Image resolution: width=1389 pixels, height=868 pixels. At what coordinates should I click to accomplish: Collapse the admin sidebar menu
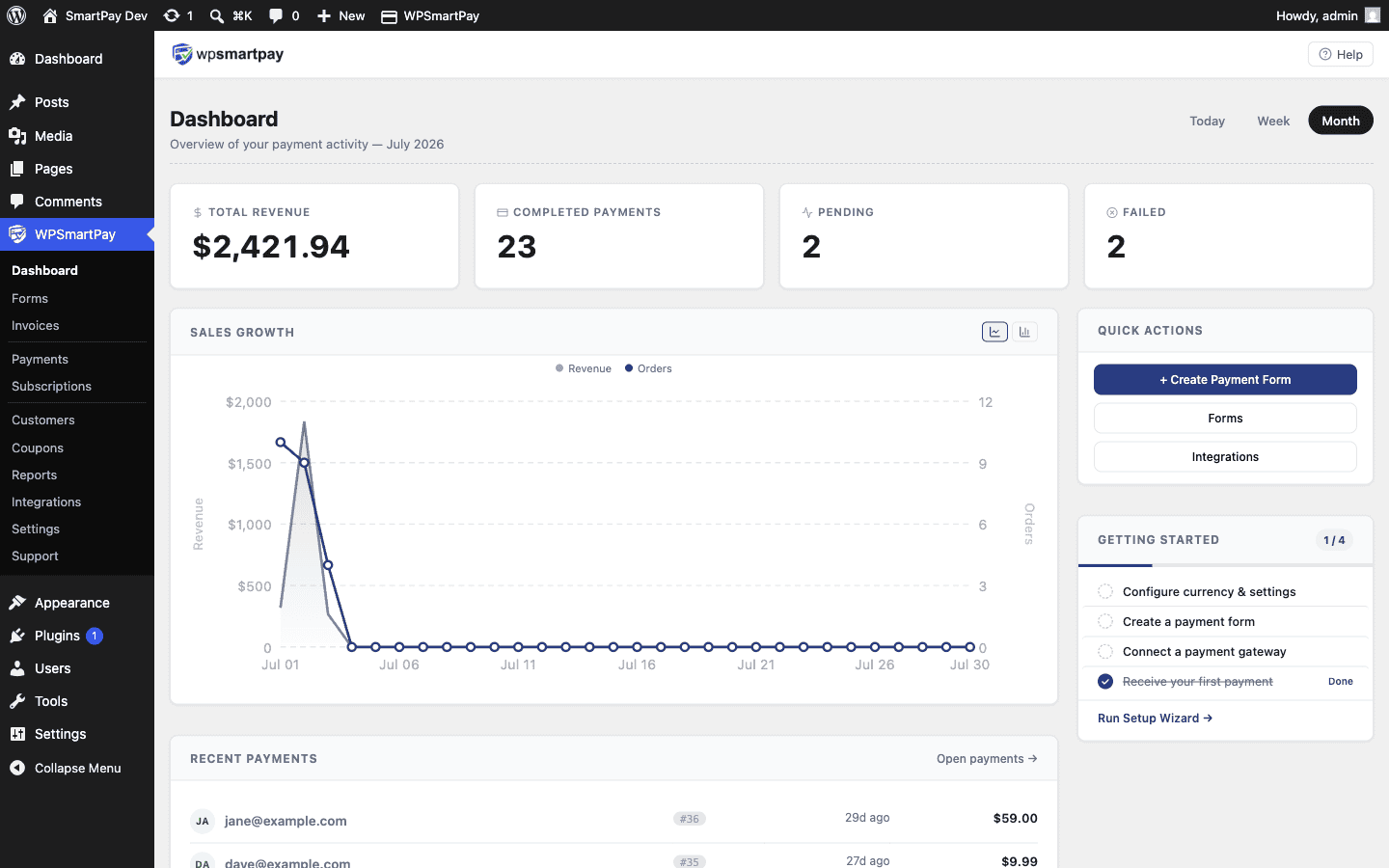77,768
